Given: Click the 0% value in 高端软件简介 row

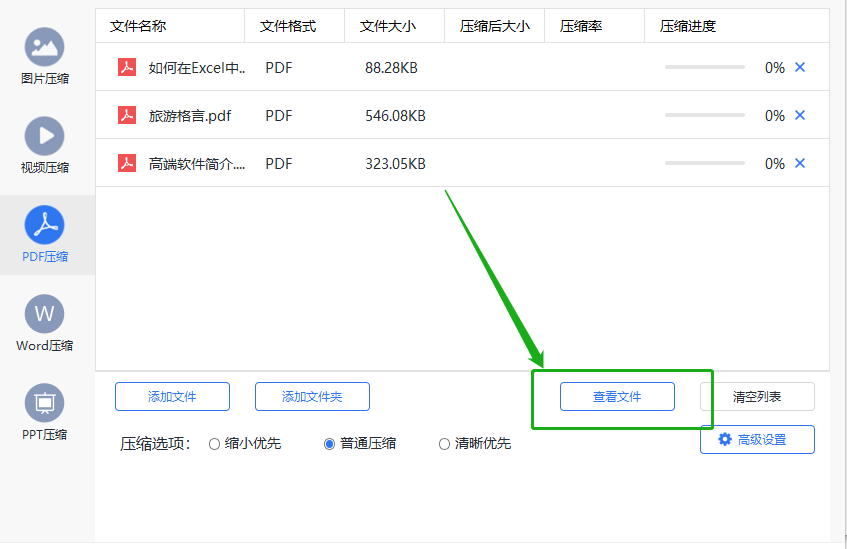Looking at the screenshot, I should point(775,164).
